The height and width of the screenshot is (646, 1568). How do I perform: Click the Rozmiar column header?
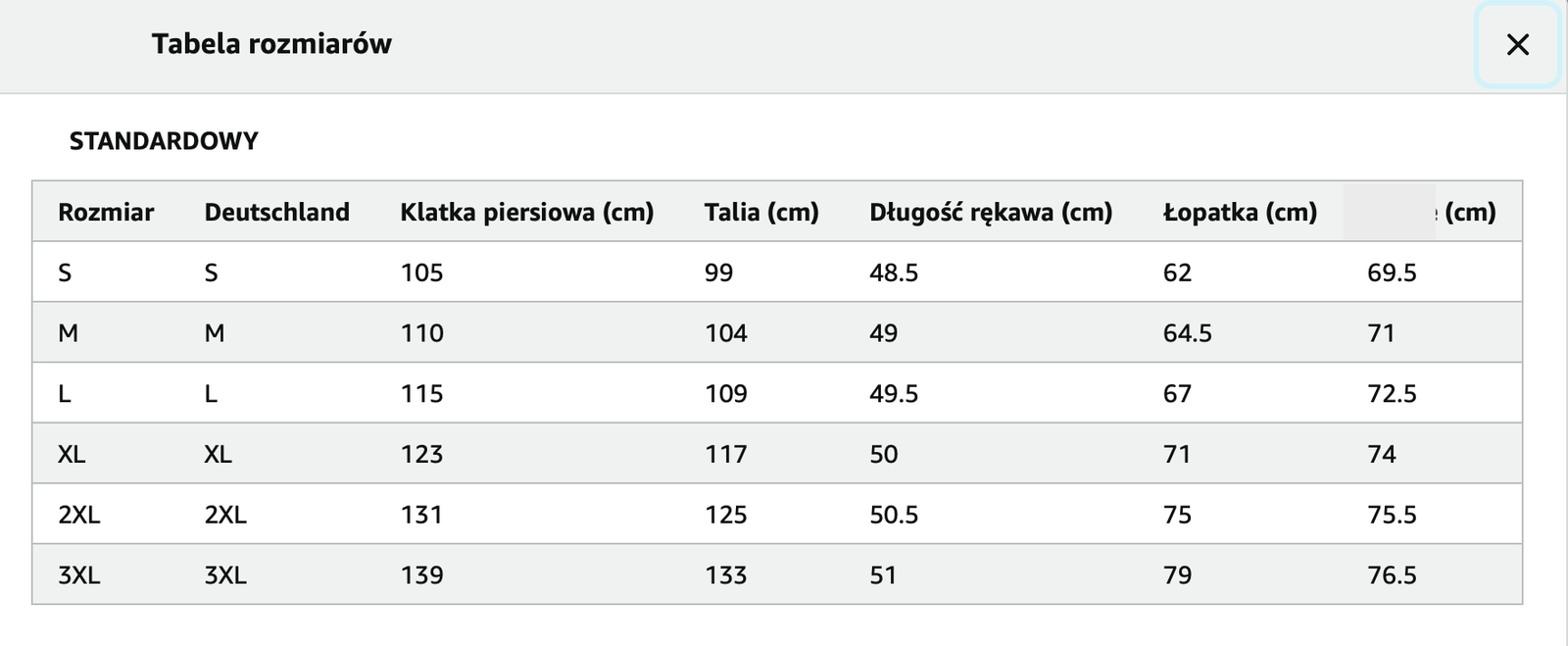click(106, 212)
